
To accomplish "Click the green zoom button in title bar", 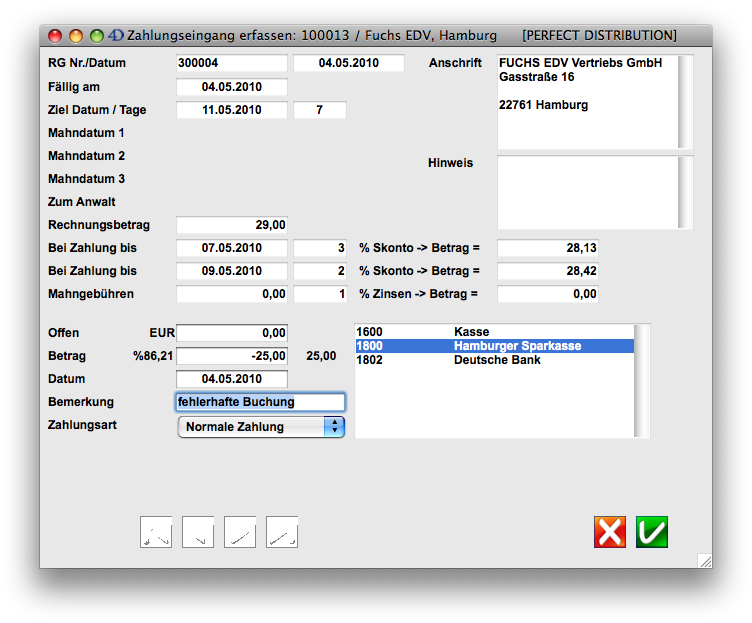I will pos(97,36).
